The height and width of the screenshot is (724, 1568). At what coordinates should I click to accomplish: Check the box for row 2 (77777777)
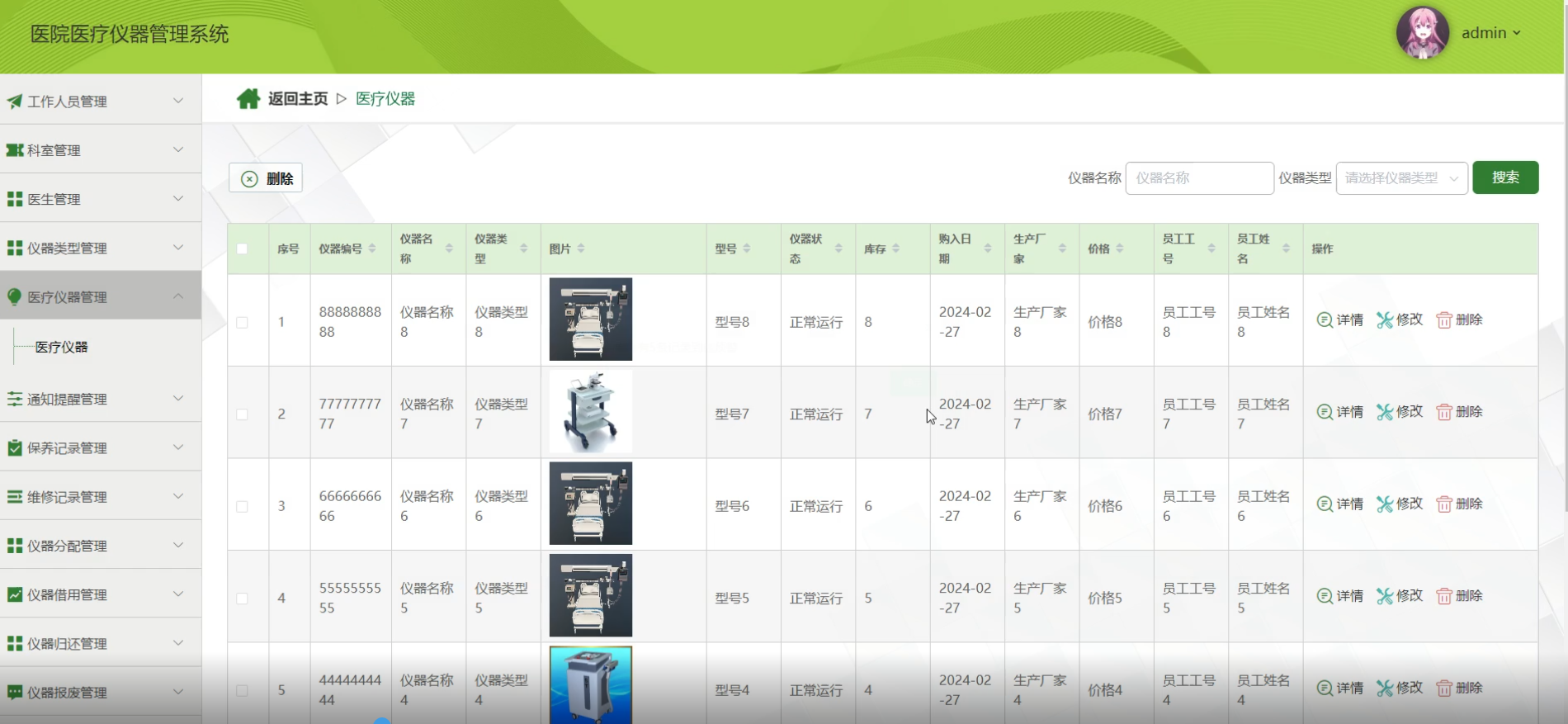click(242, 414)
